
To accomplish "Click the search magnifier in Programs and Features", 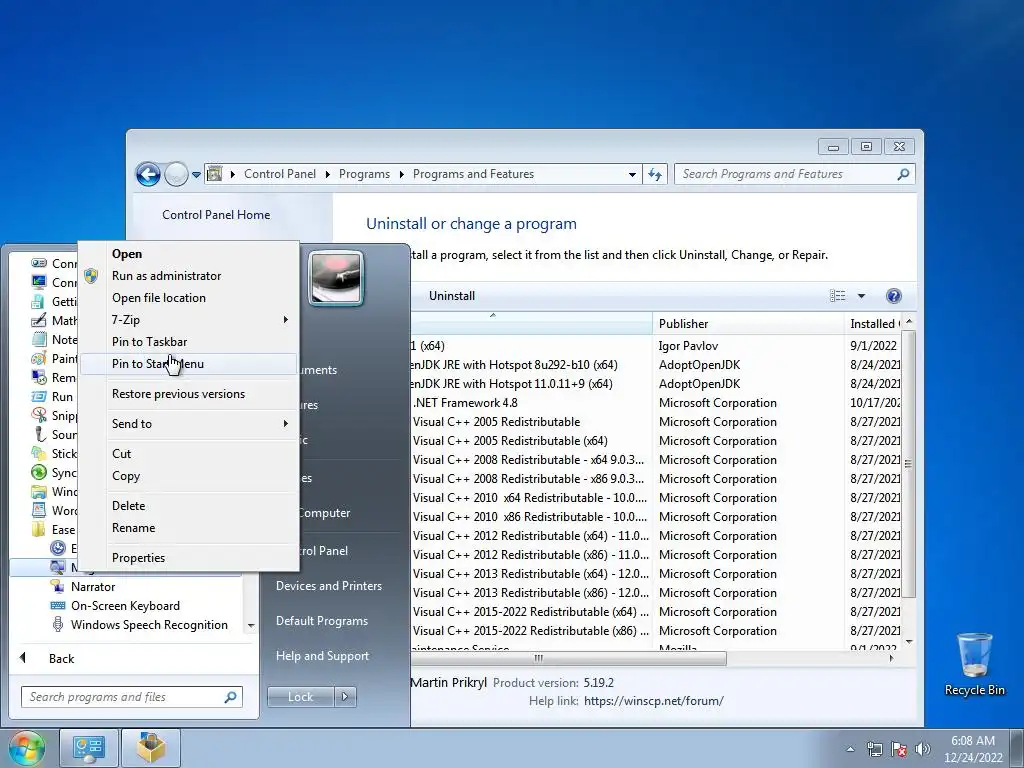I will pos(903,174).
